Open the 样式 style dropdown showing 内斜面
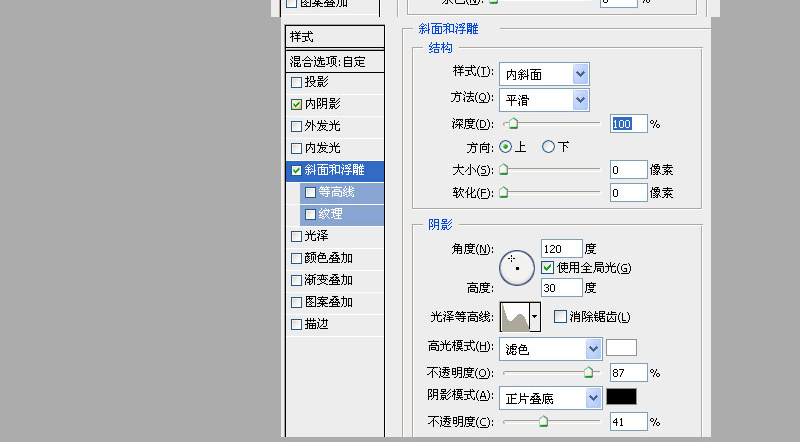The image size is (800, 442). pos(544,75)
